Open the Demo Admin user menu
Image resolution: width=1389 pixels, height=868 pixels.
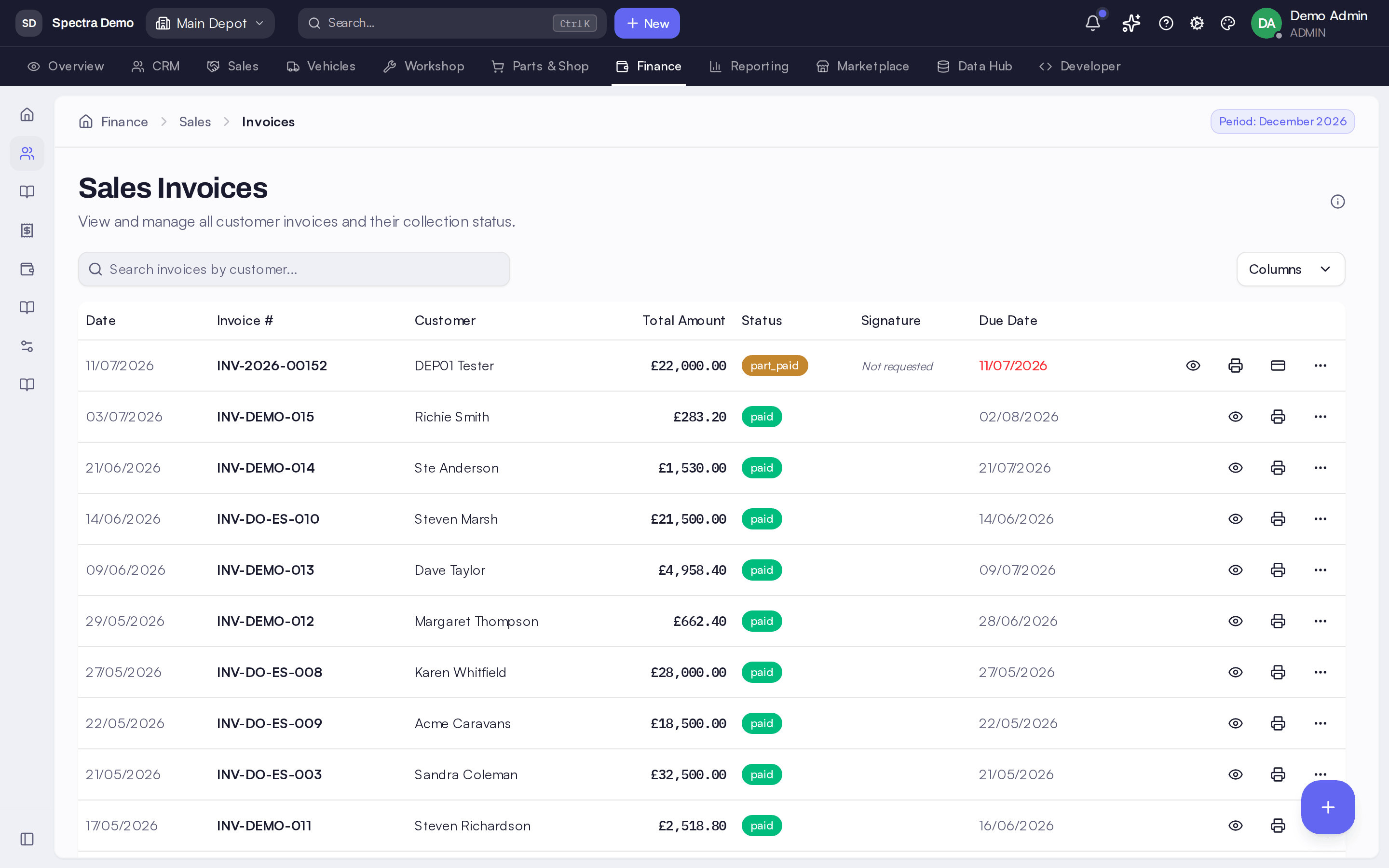1310,23
